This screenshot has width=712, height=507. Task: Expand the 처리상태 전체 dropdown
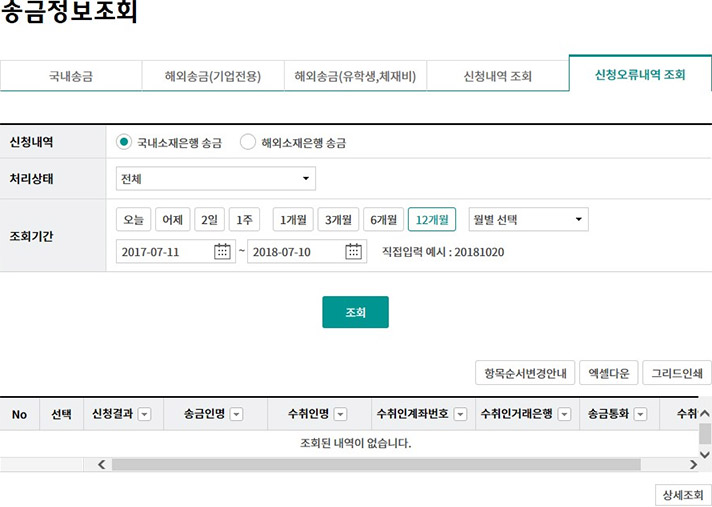215,179
